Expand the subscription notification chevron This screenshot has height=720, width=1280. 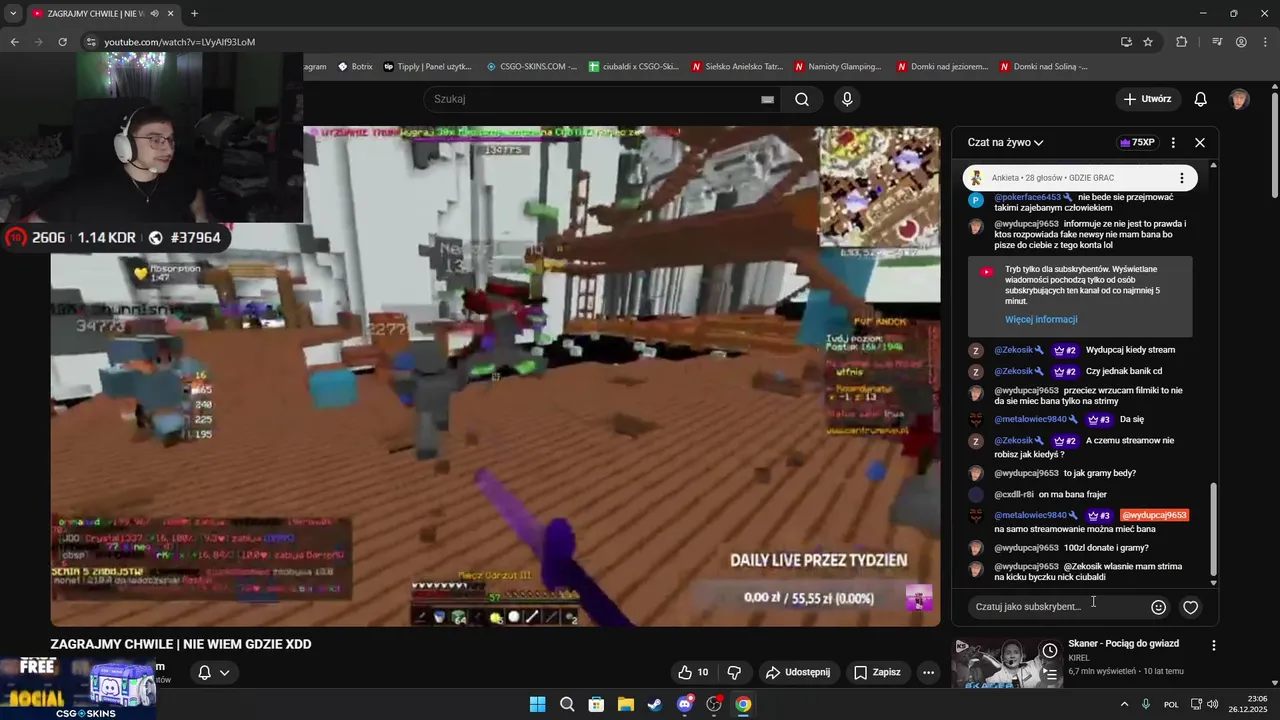[225, 673]
